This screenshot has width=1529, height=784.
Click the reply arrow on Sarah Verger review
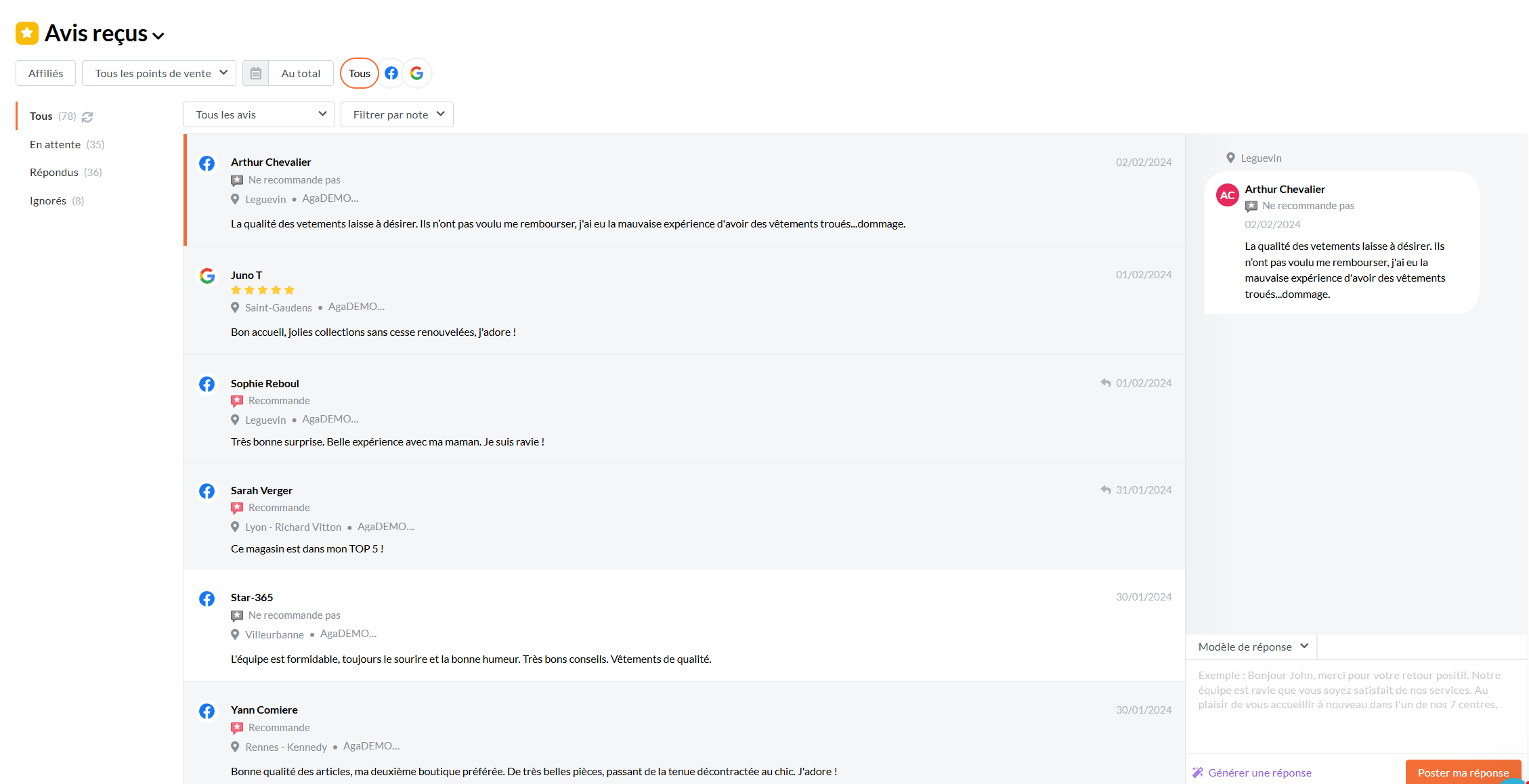pyautogui.click(x=1106, y=489)
